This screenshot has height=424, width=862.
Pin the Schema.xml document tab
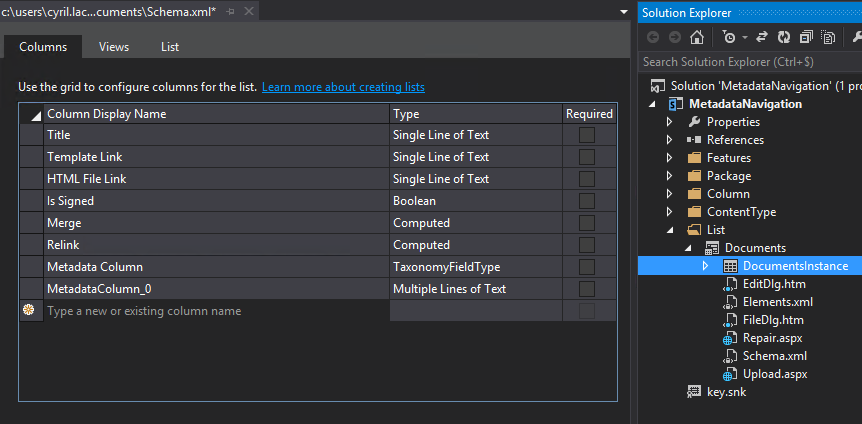point(231,11)
